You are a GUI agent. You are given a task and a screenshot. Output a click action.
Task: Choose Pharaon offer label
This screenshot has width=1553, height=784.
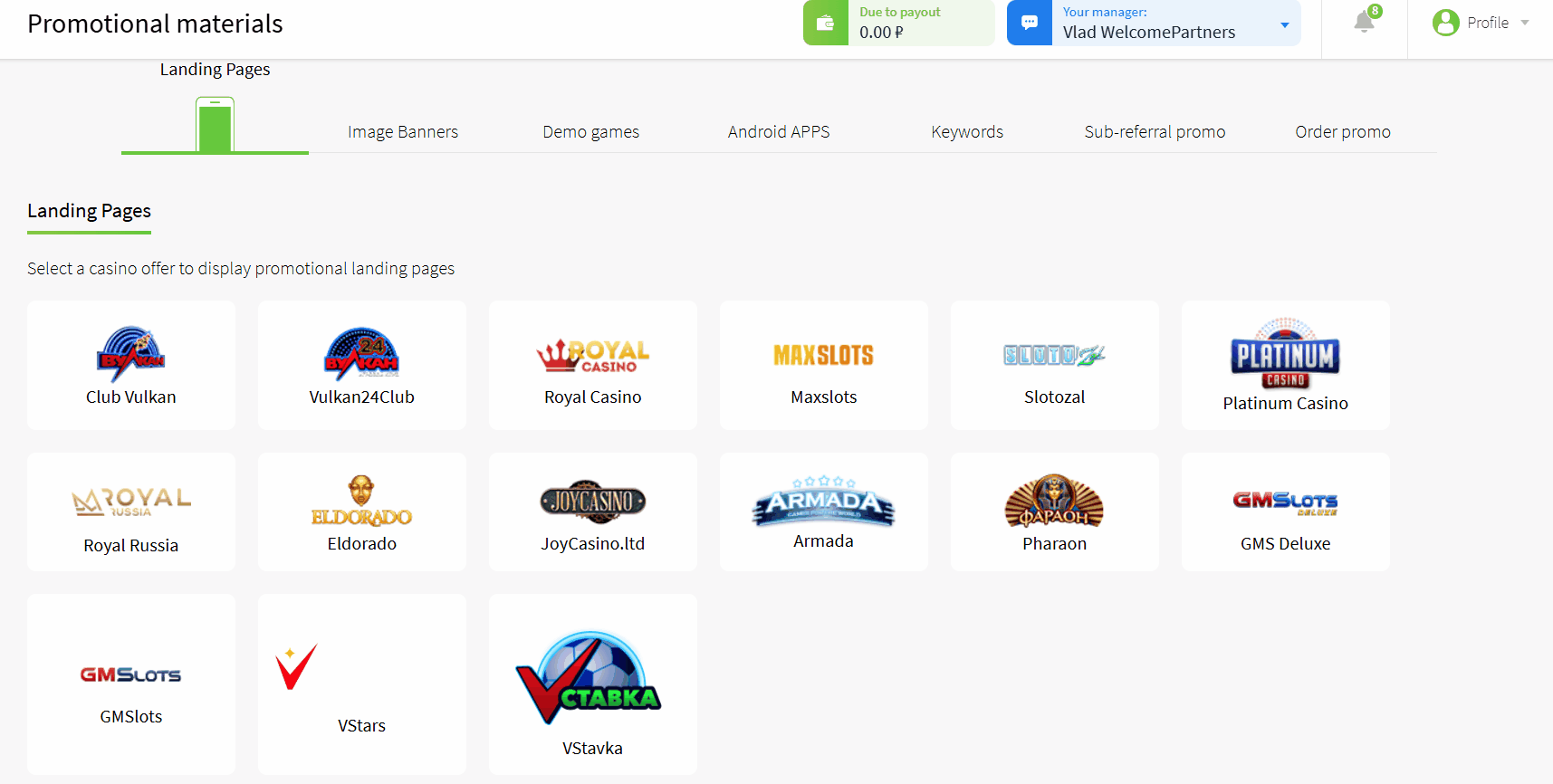(x=1055, y=544)
